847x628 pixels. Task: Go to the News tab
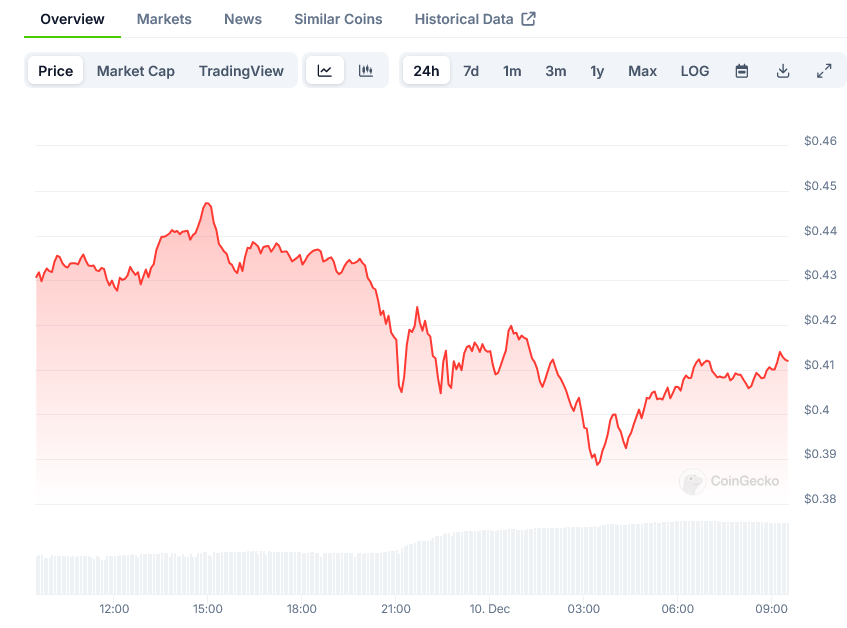pos(243,19)
